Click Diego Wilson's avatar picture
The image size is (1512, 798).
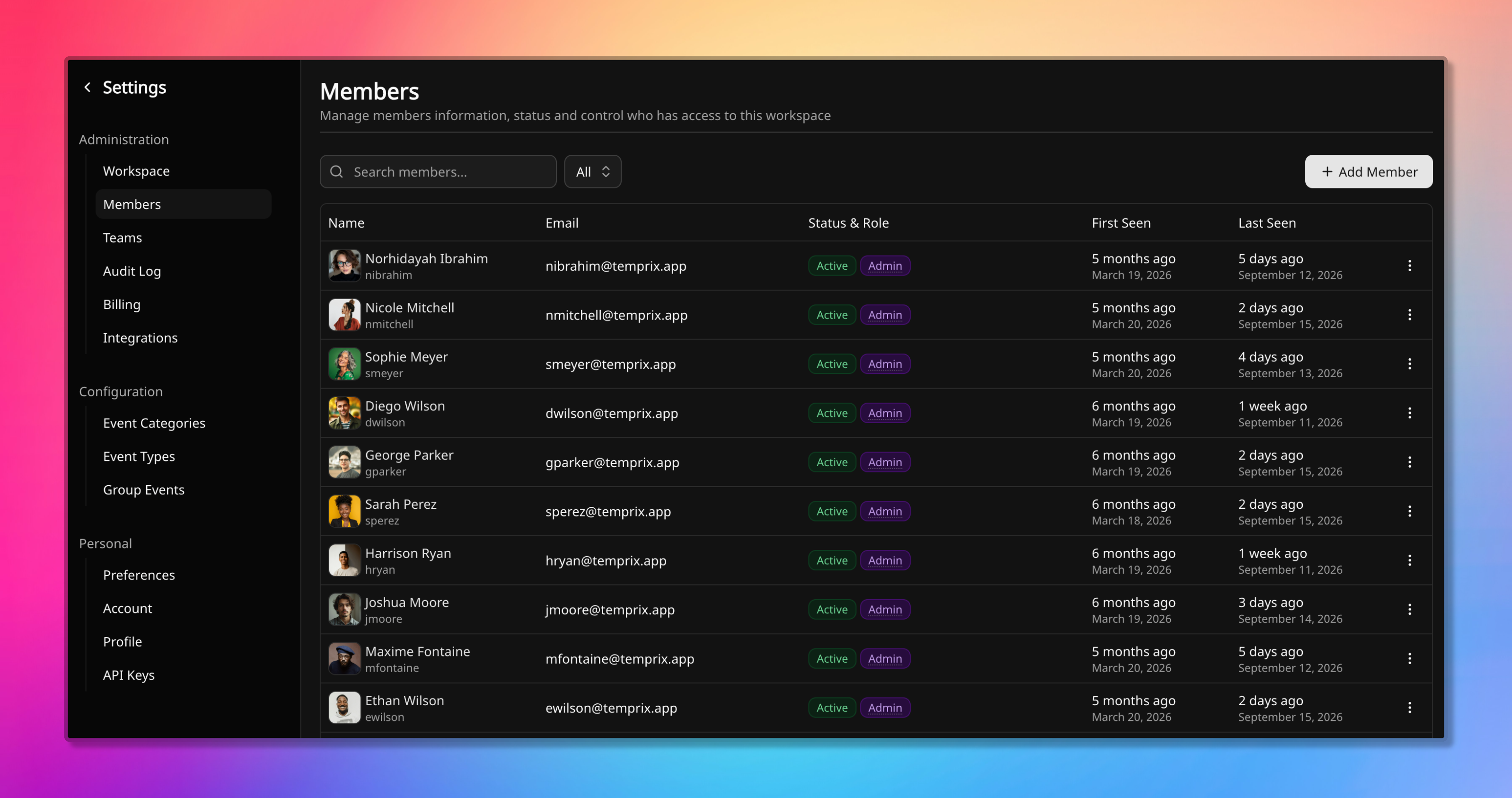coord(344,413)
